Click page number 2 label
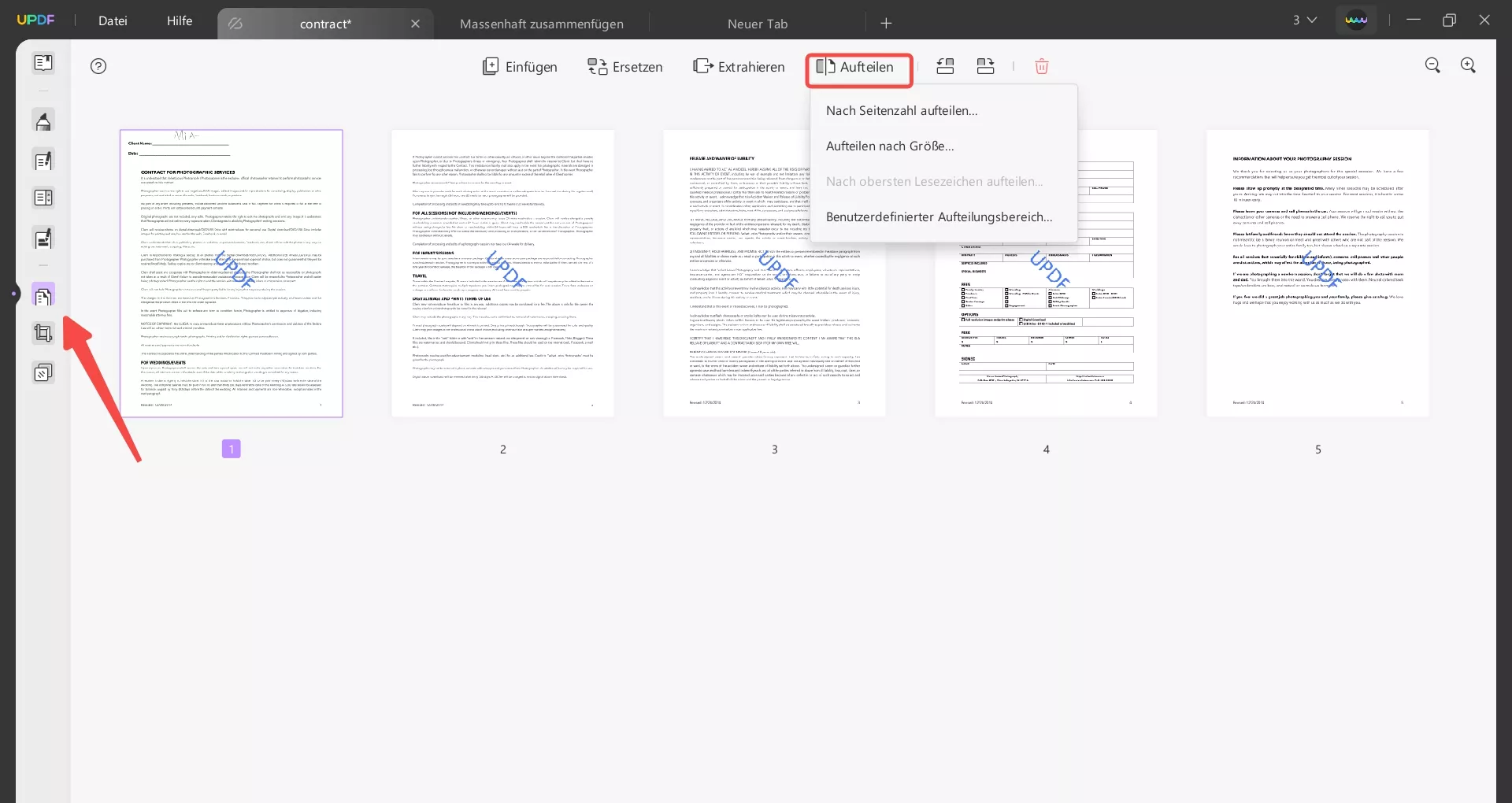This screenshot has height=803, width=1512. [x=503, y=450]
